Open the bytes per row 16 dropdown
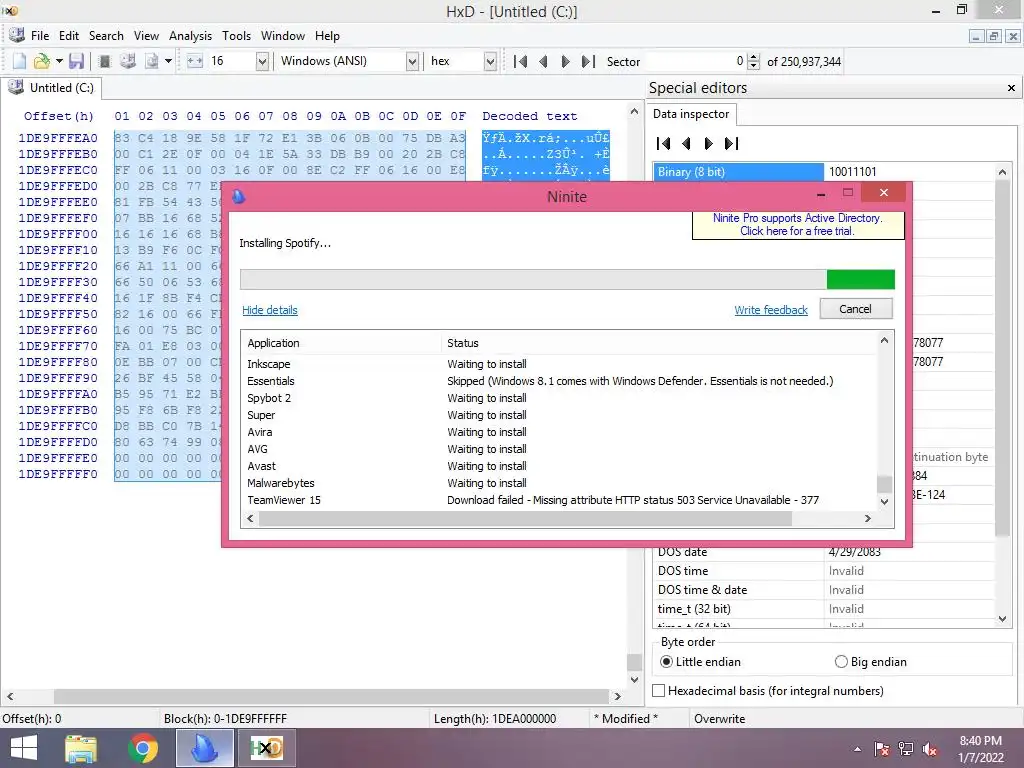 [262, 61]
